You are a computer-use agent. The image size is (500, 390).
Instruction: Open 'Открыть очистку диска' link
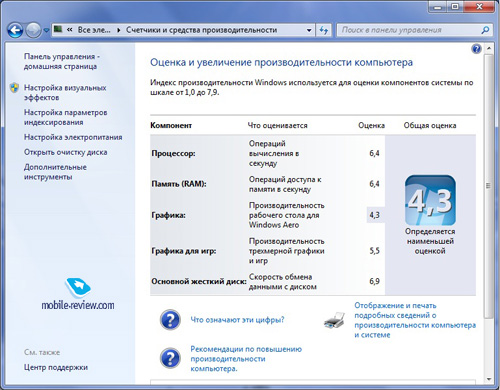tap(65, 152)
